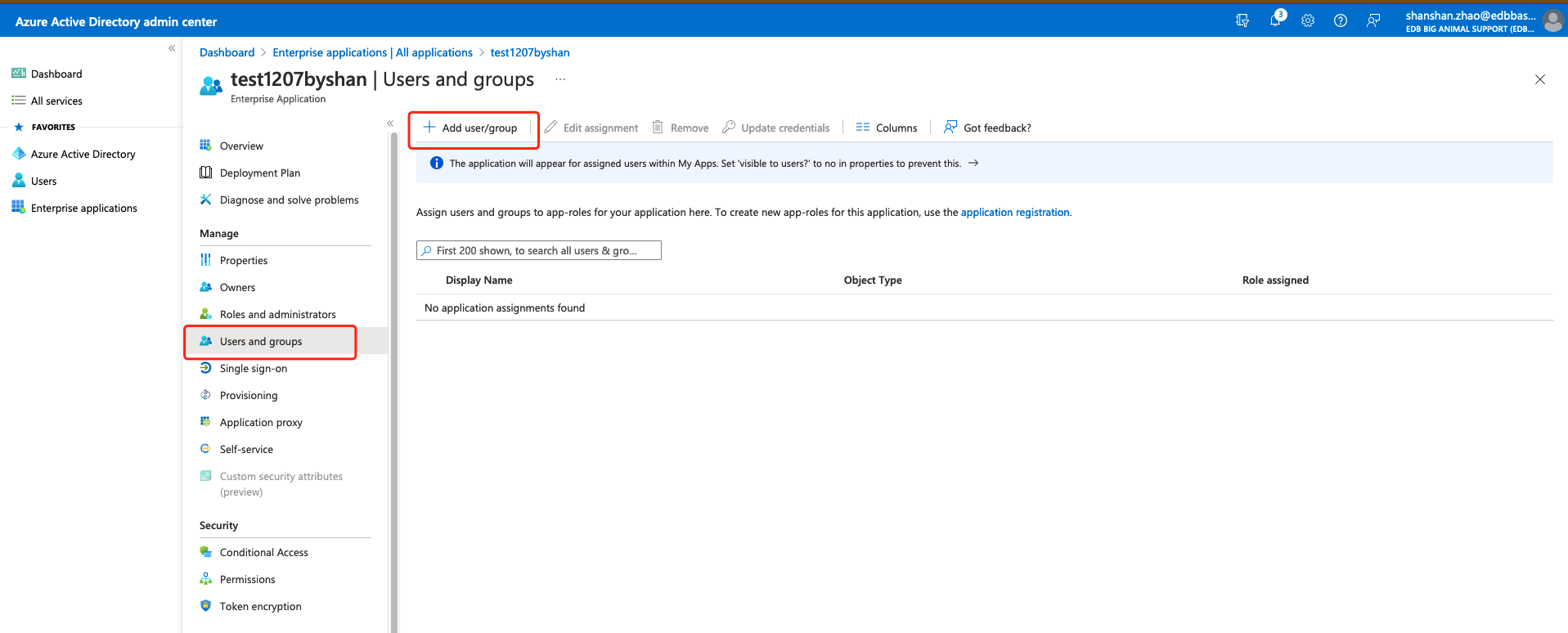Click the resource menu scrollbar
1568x633 pixels.
click(x=393, y=383)
